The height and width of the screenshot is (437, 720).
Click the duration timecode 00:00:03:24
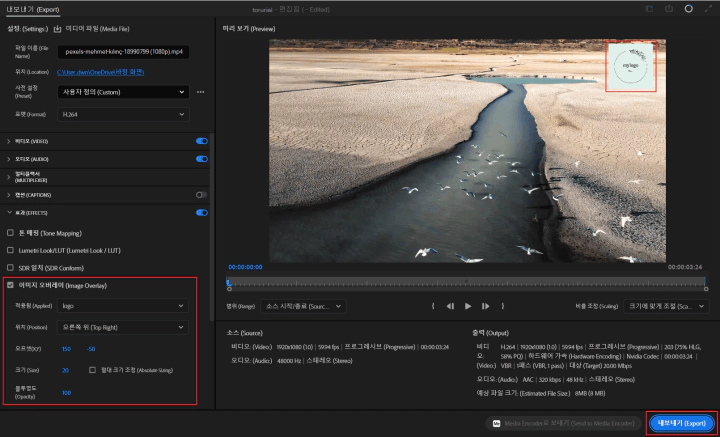coord(685,267)
